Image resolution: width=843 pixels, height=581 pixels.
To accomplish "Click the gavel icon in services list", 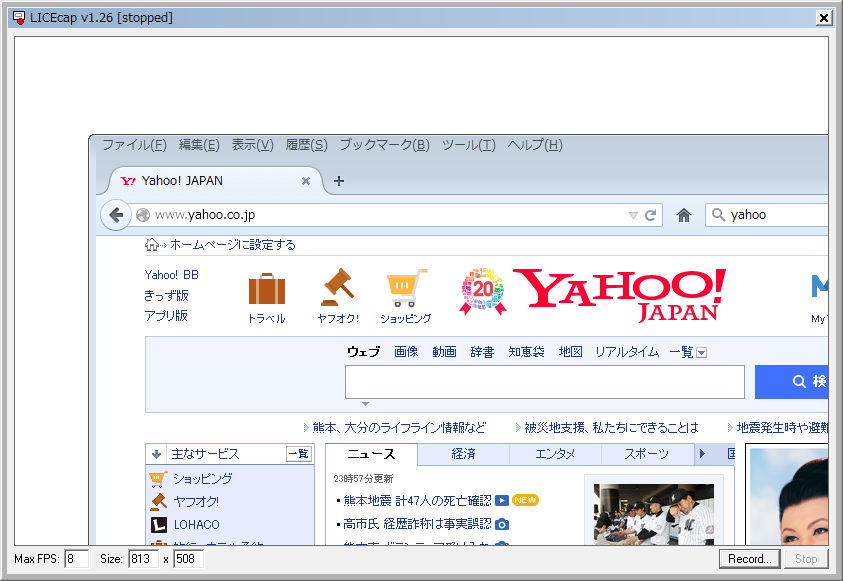I will click(158, 501).
